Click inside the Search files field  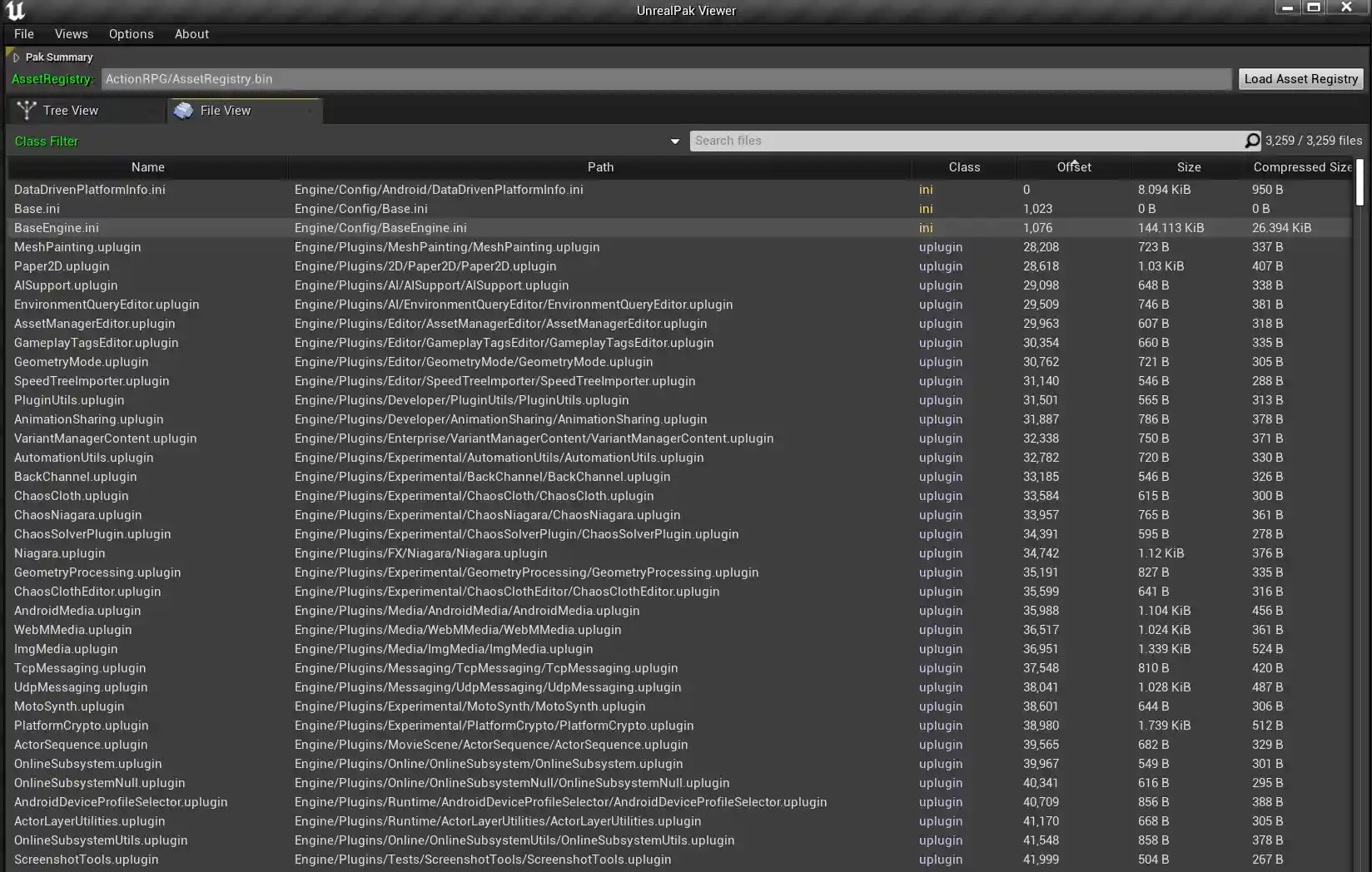[916, 141]
